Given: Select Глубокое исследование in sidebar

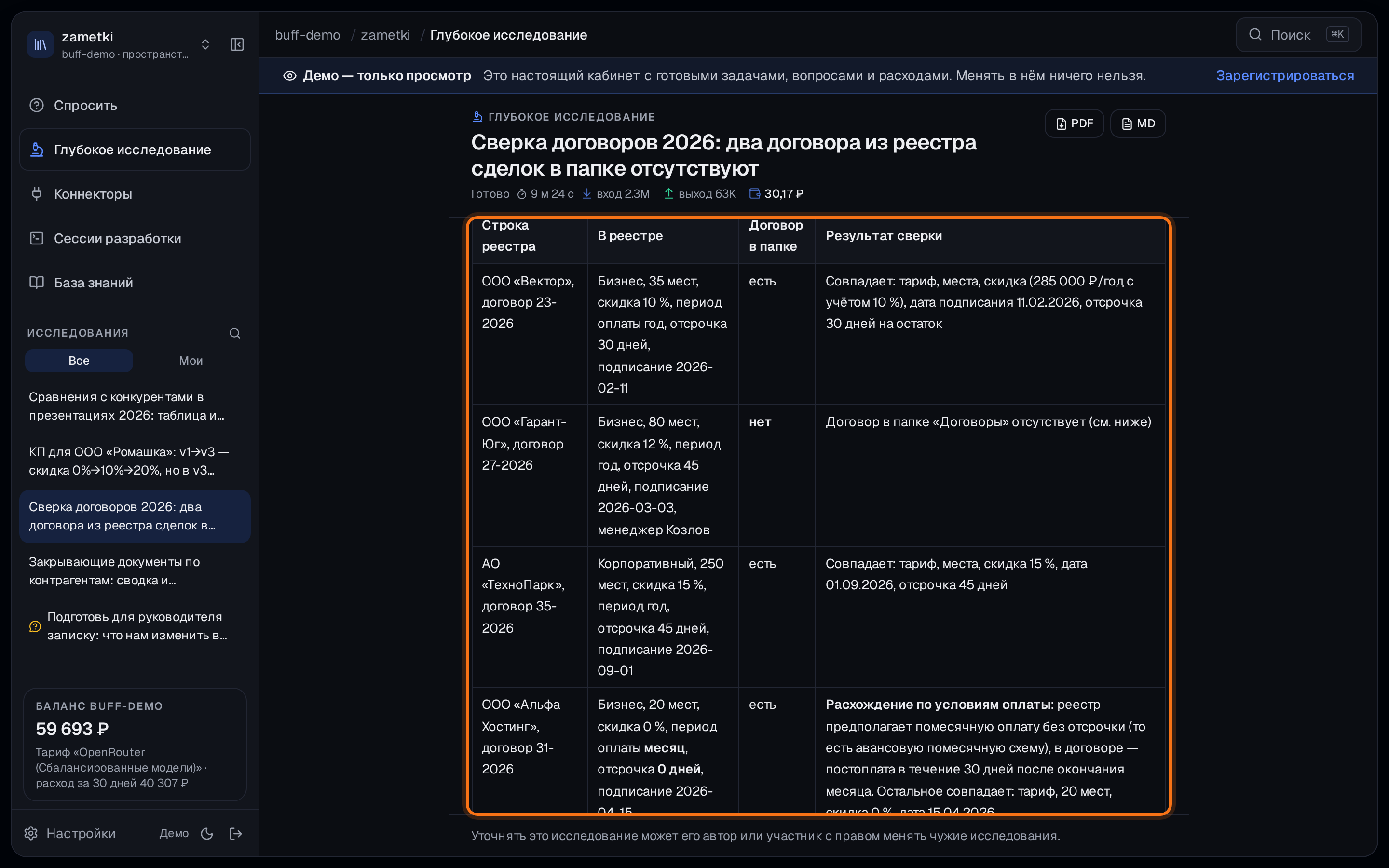Looking at the screenshot, I should pyautogui.click(x=135, y=149).
